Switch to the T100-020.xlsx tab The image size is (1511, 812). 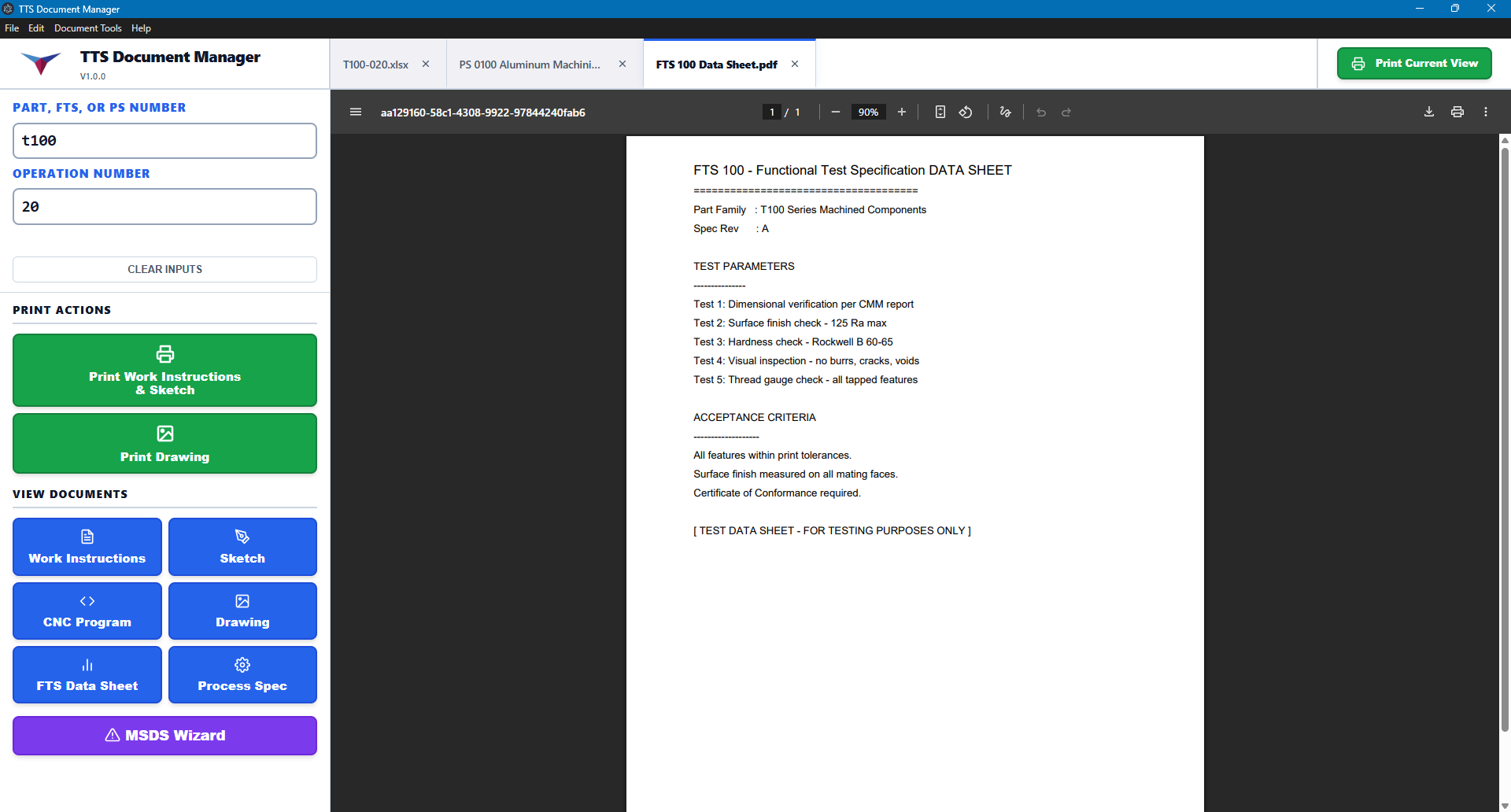tap(375, 64)
